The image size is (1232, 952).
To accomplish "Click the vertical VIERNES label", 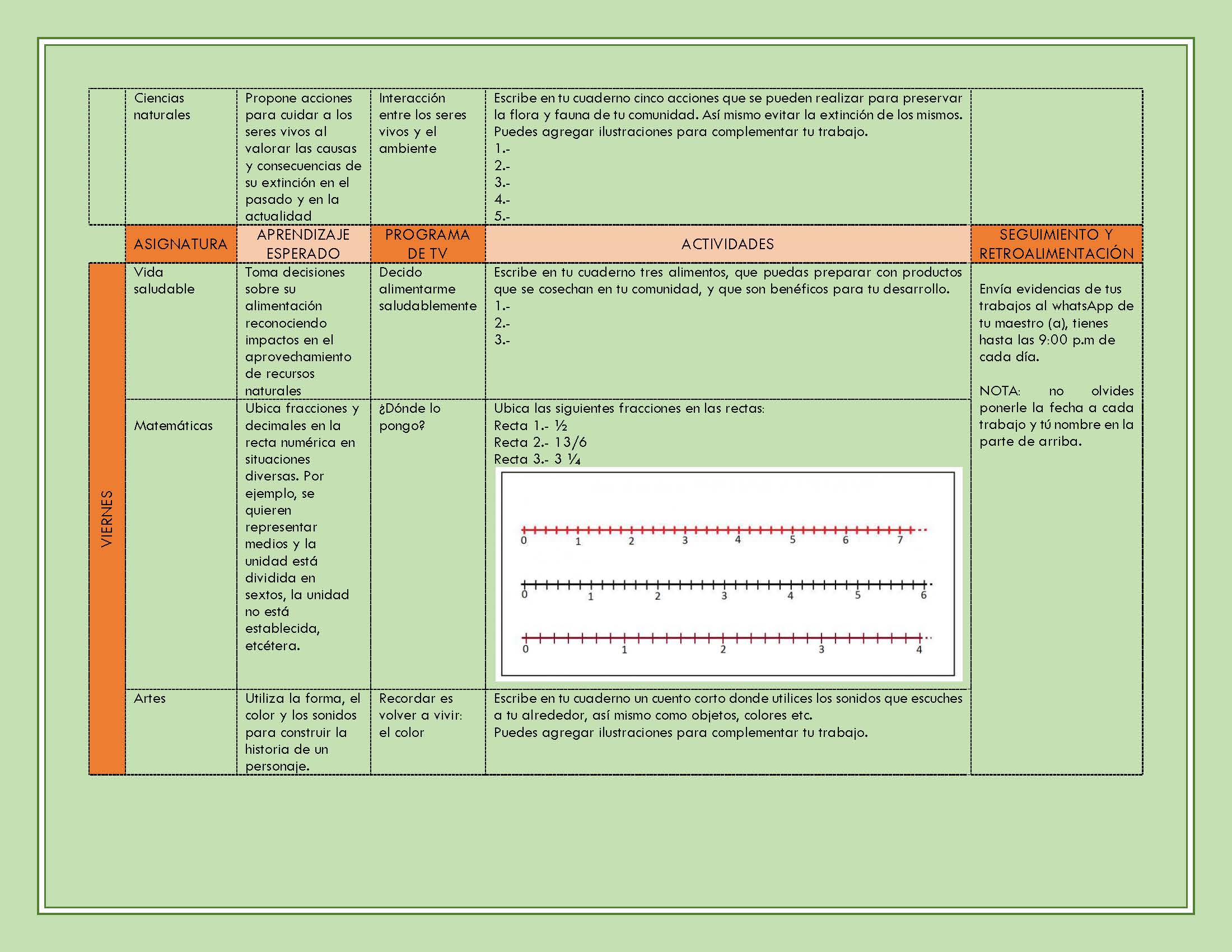I will [x=106, y=519].
